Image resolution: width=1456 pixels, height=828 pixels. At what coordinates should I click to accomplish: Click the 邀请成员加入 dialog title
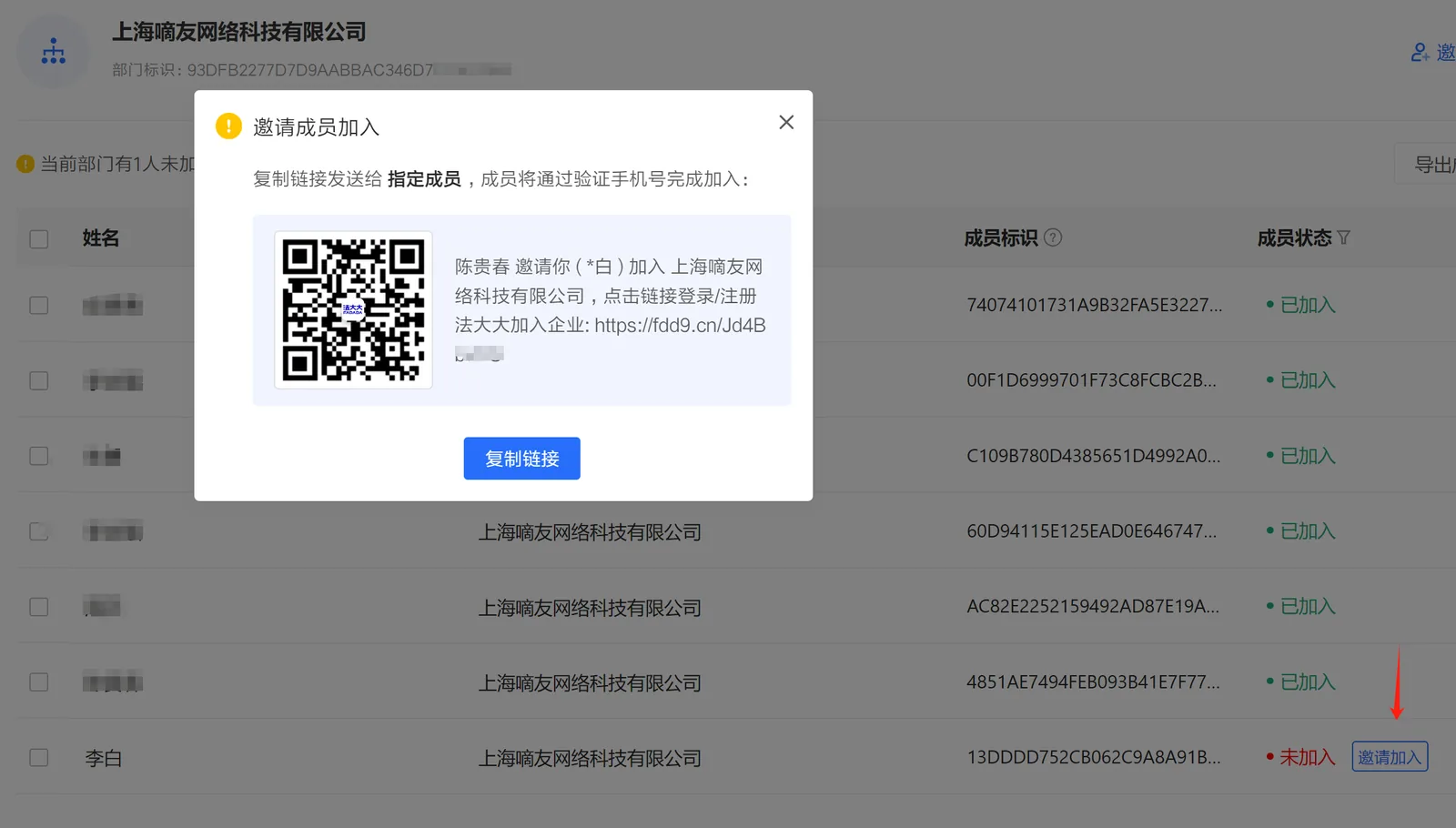coord(316,127)
